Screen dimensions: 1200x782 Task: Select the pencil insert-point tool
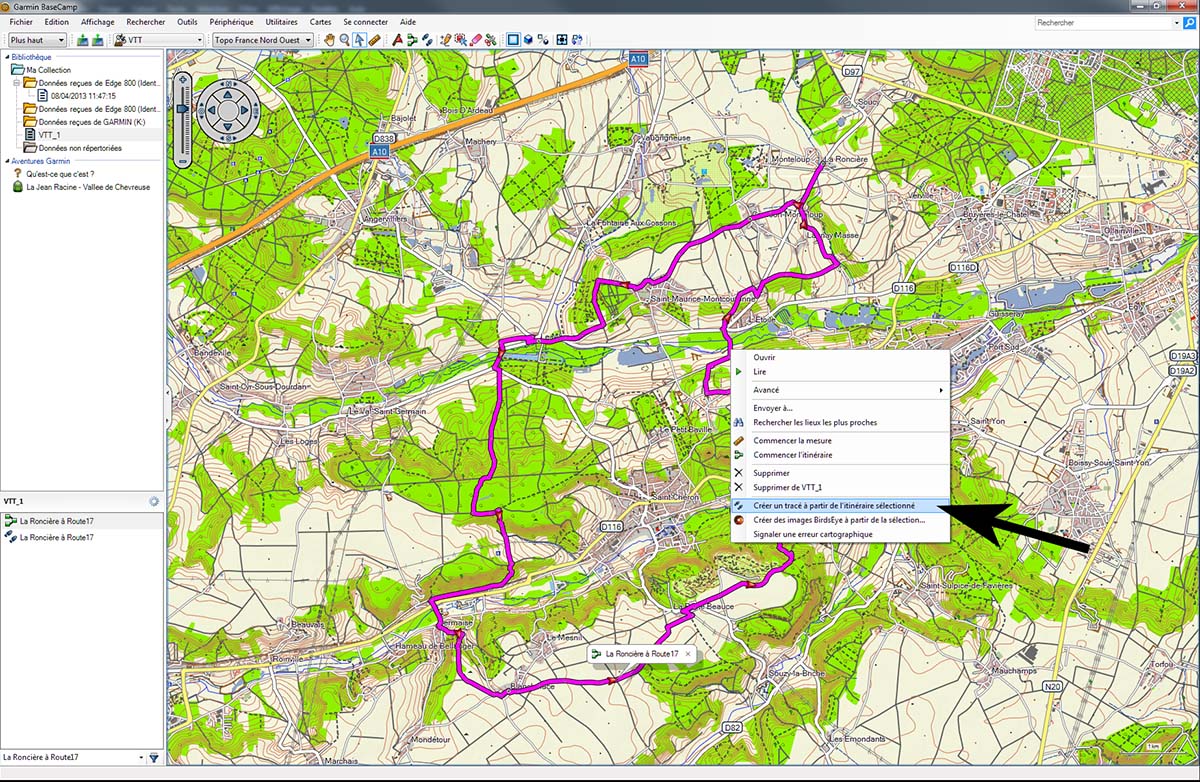point(446,40)
